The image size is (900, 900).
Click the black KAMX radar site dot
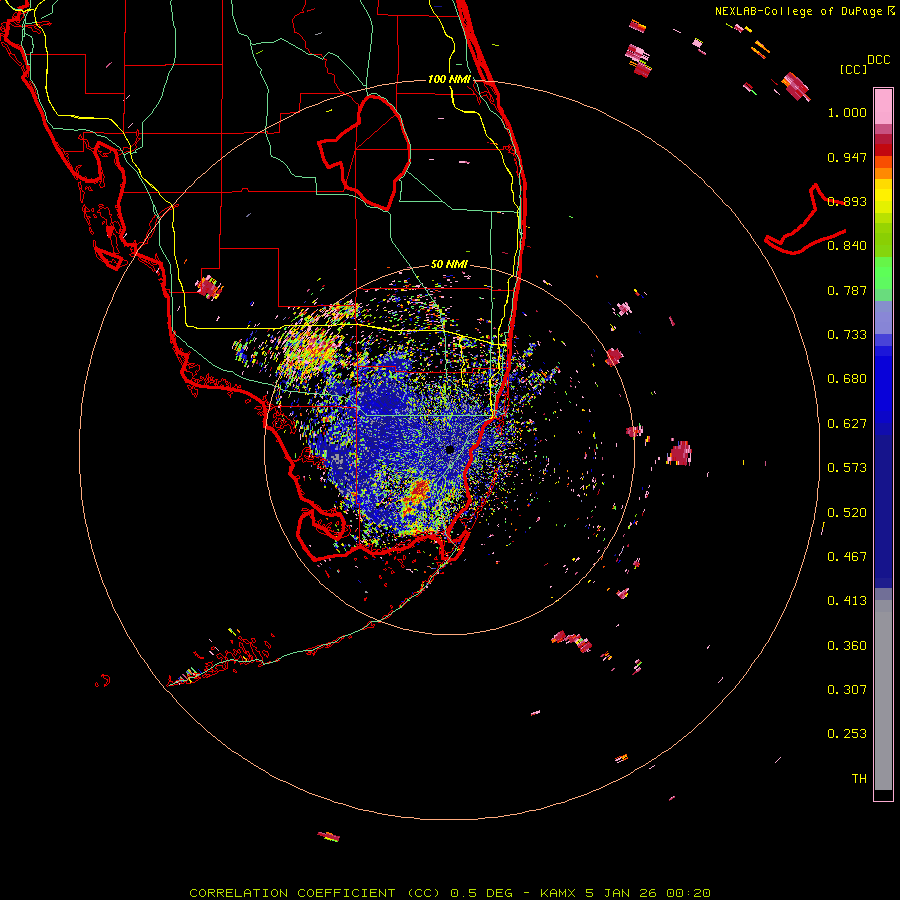point(450,449)
